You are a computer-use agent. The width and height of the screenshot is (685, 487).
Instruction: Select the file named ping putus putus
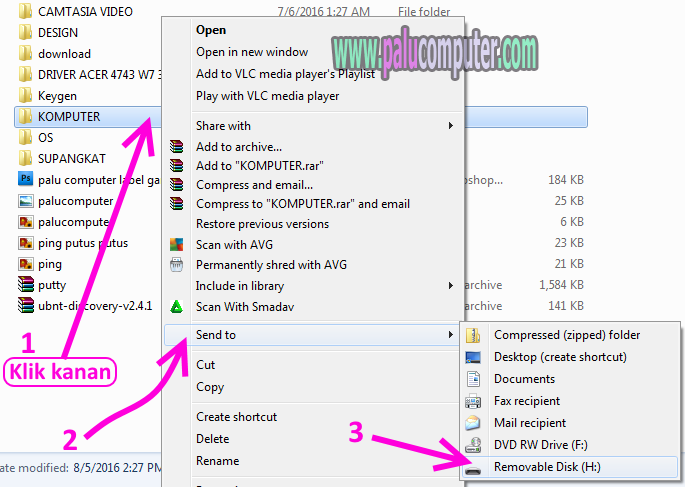[83, 243]
